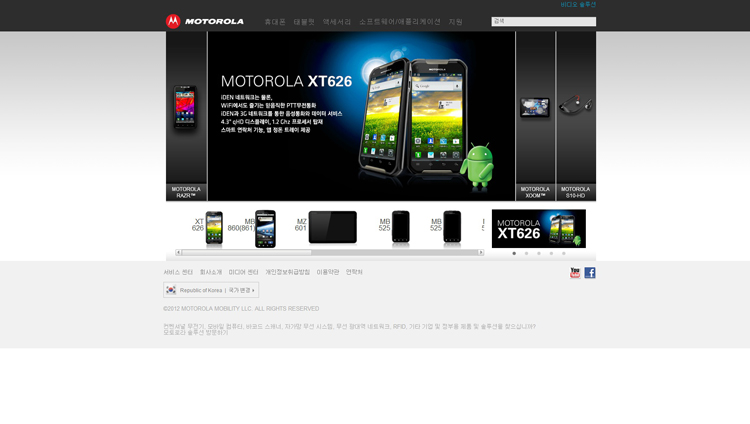Image resolution: width=750 pixels, height=424 pixels.
Task: Select the fourth promo pagination dot
Action: coord(551,254)
